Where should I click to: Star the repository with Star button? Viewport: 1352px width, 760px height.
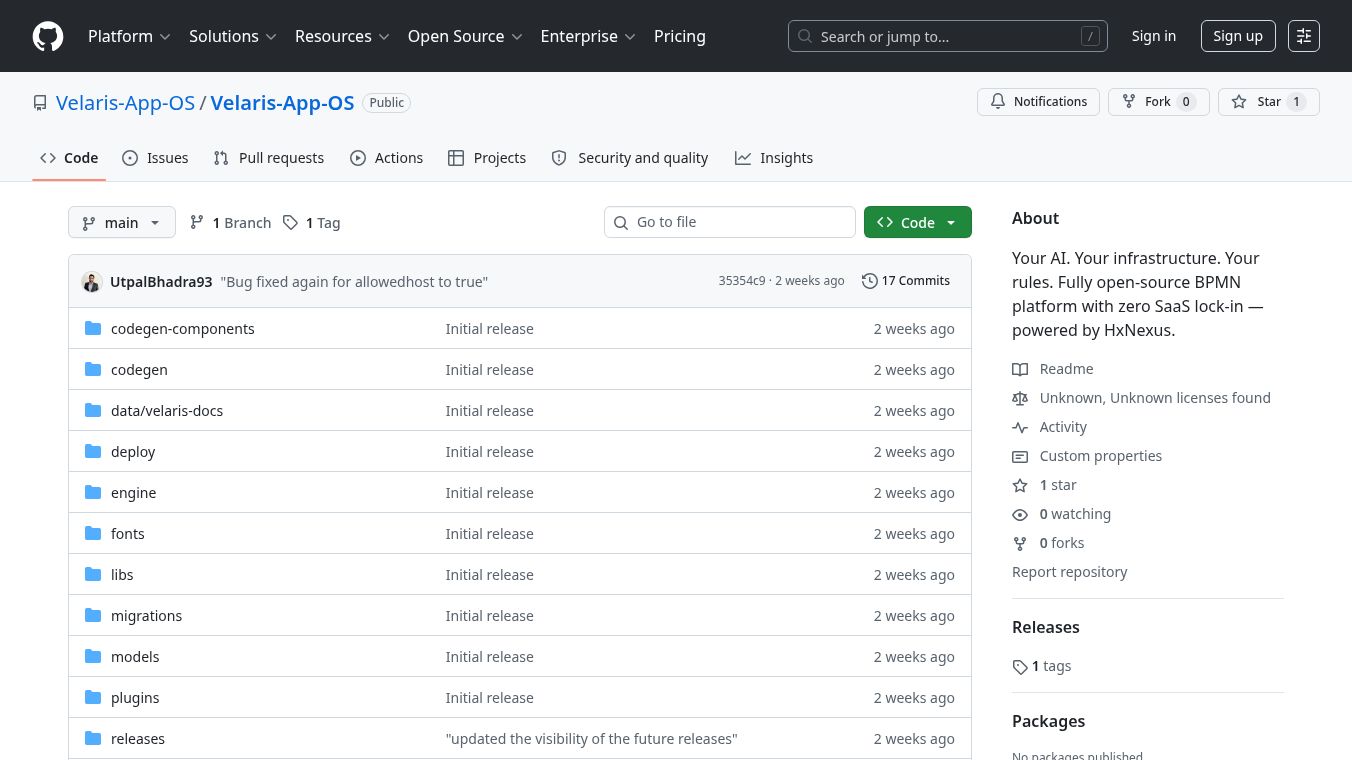(1269, 102)
